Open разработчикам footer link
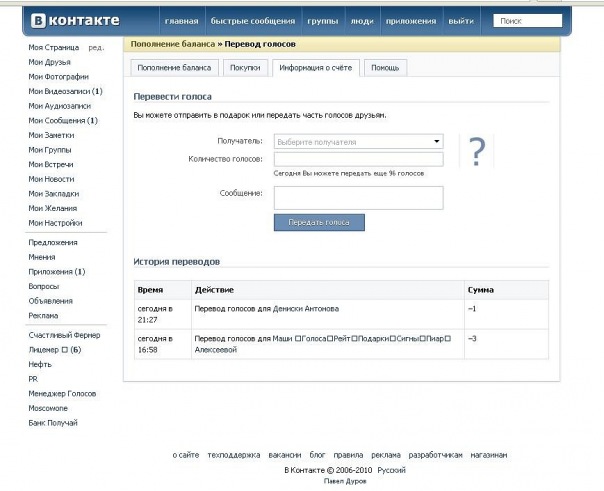 pyautogui.click(x=435, y=455)
